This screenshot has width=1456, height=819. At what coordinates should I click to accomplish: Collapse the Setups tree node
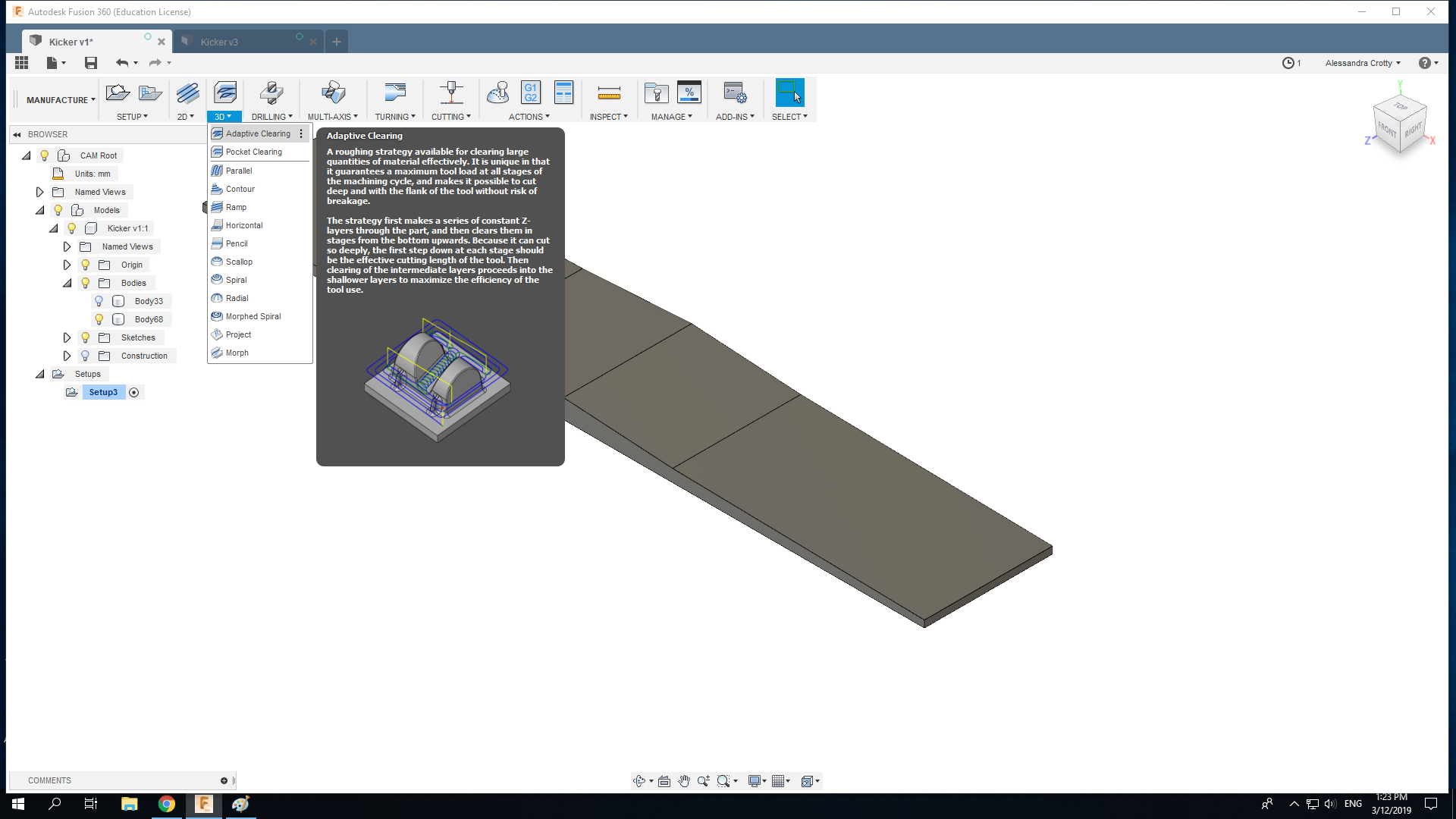pos(40,374)
